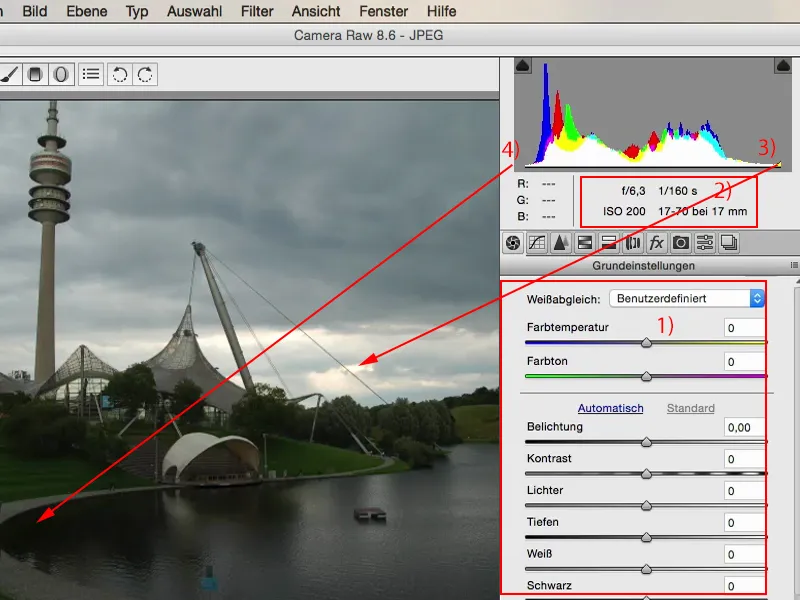Open the Effects fx panel tab

tap(657, 243)
